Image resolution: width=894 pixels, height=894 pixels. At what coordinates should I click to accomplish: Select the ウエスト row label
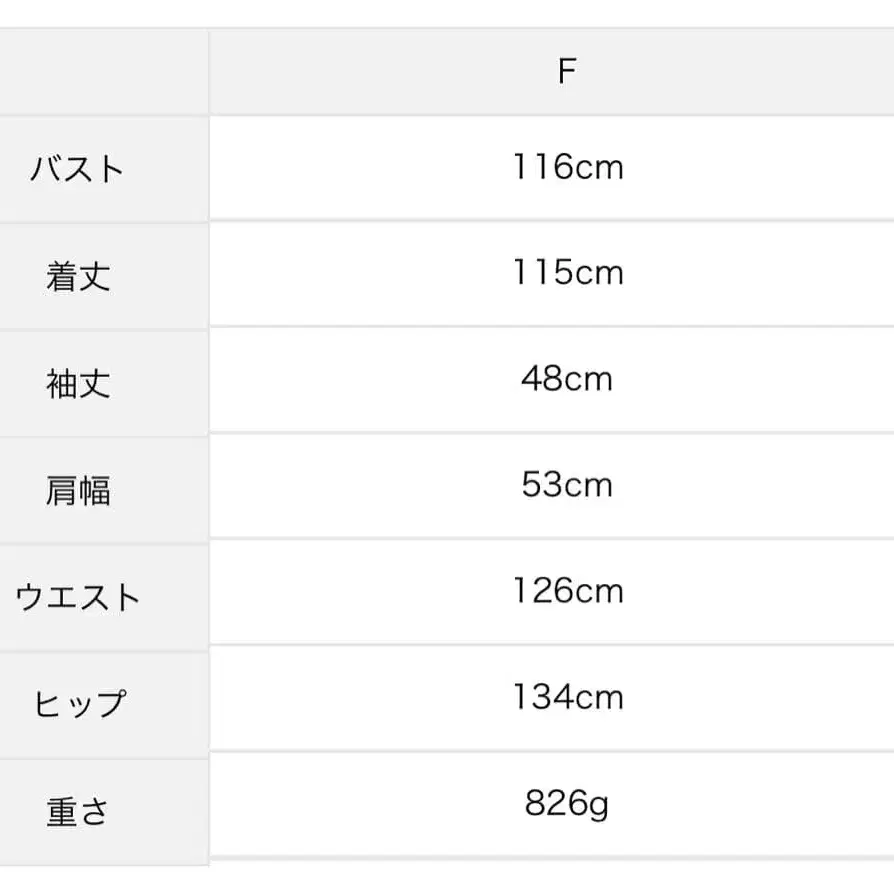click(77, 597)
